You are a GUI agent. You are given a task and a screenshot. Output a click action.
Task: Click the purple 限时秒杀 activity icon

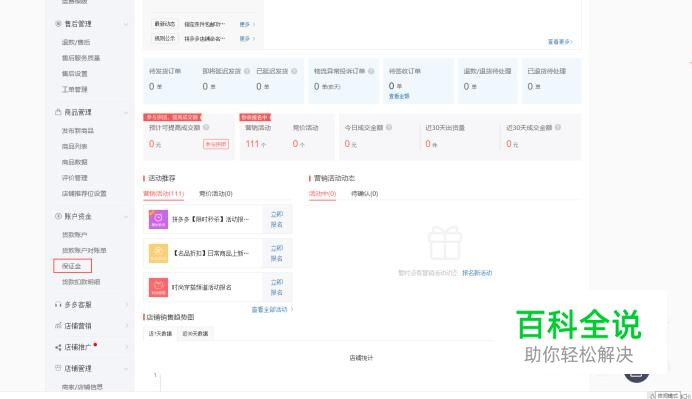(x=158, y=219)
